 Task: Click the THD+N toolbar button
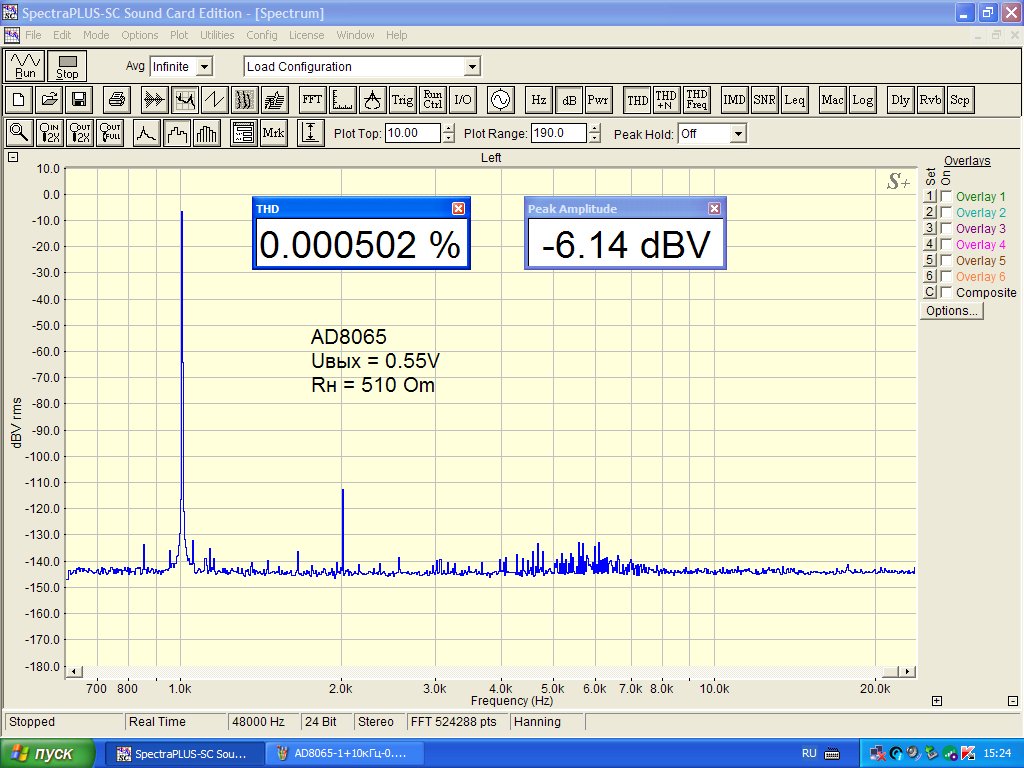pyautogui.click(x=666, y=100)
